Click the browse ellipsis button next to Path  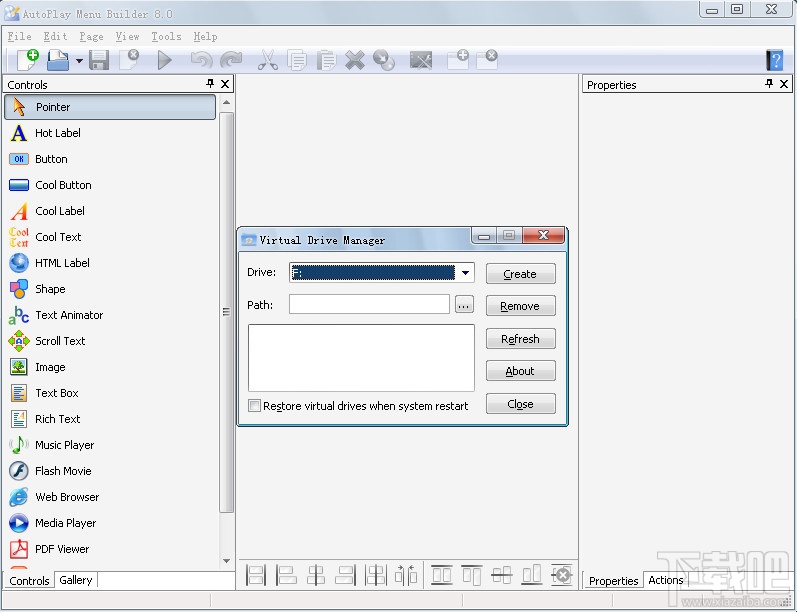(x=464, y=305)
